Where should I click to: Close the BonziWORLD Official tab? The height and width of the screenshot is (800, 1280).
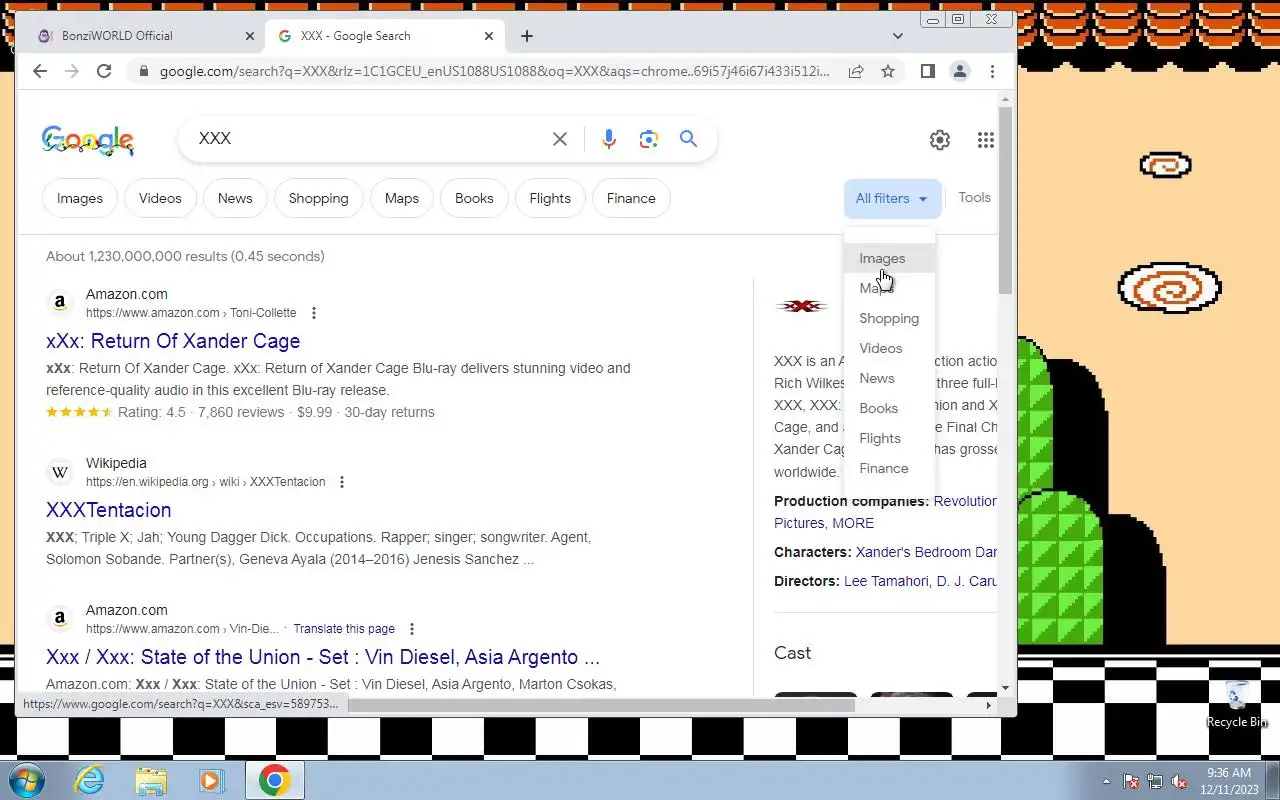(x=250, y=36)
